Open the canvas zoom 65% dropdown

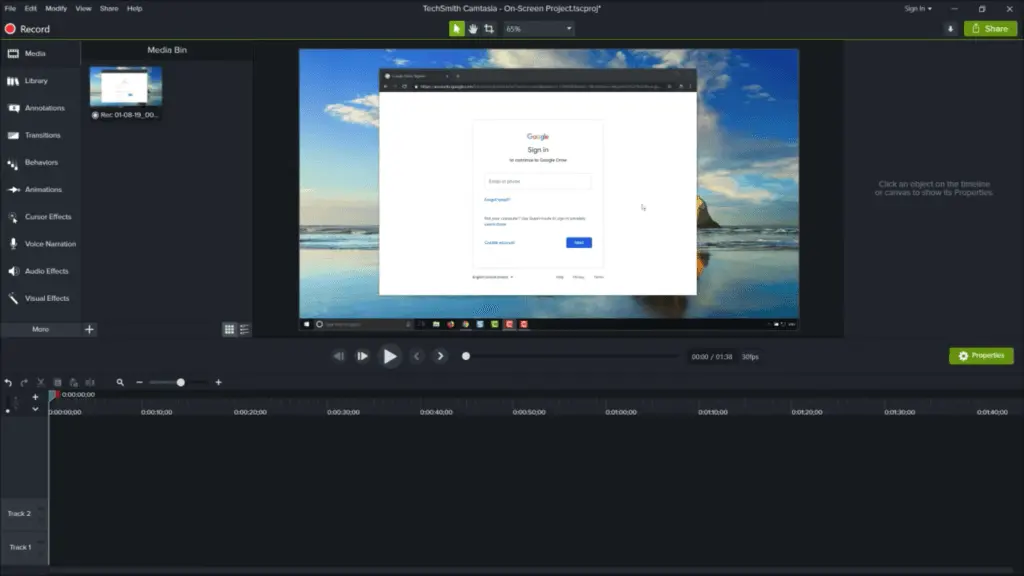[539, 29]
